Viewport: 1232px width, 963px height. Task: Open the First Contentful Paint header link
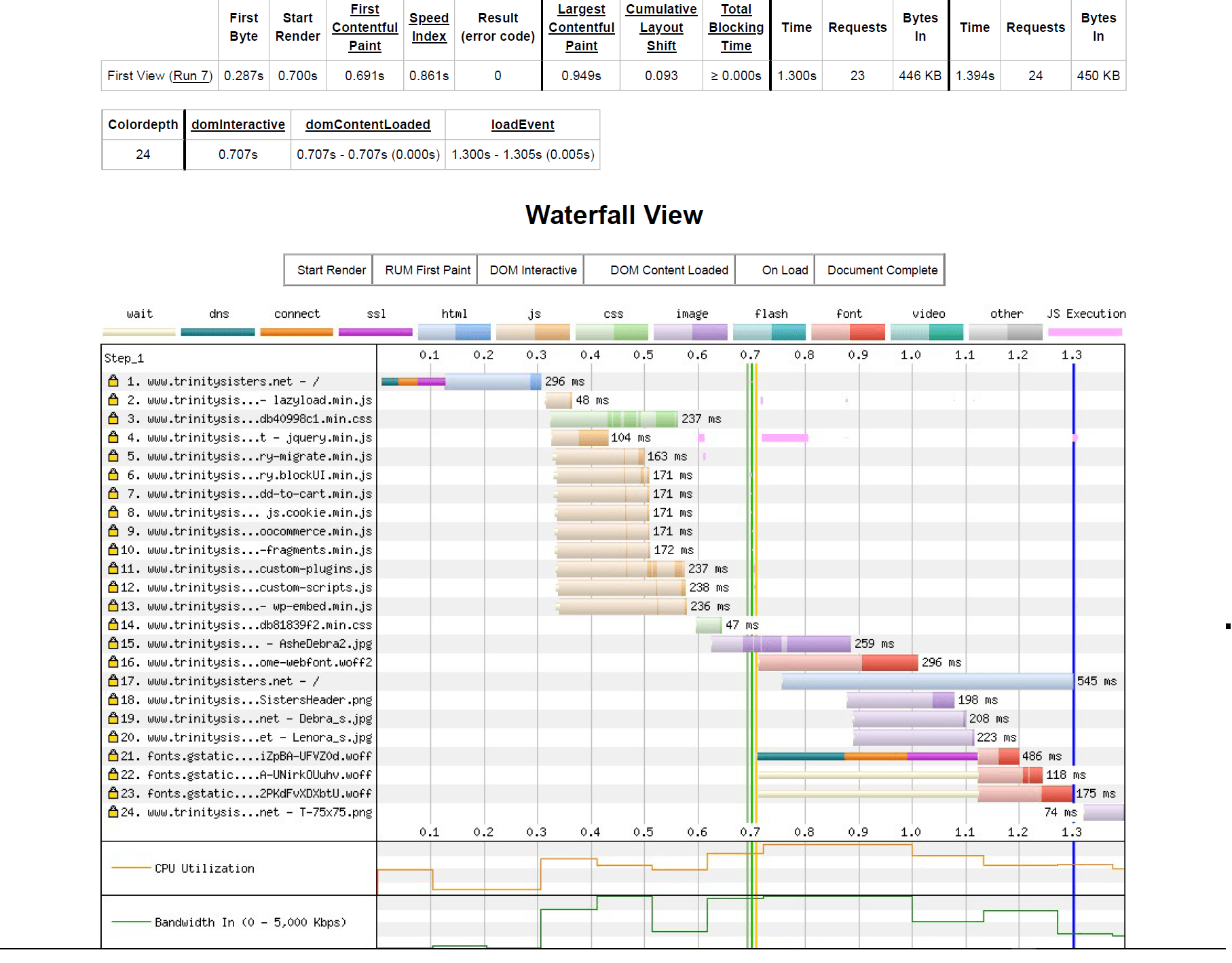365,28
